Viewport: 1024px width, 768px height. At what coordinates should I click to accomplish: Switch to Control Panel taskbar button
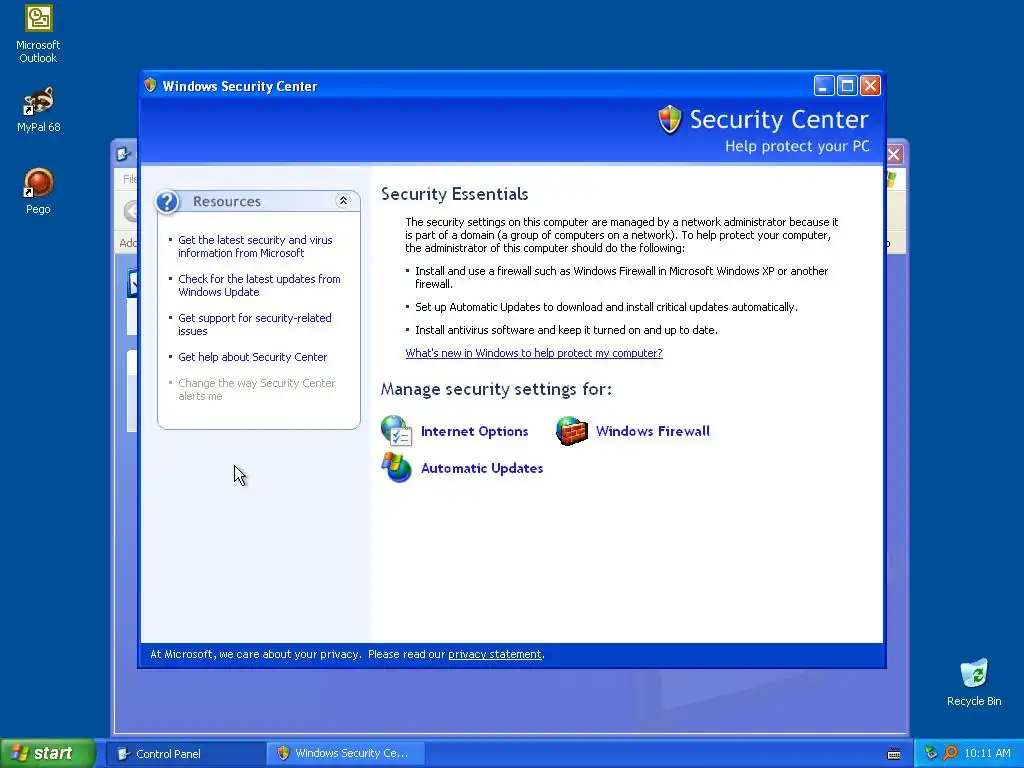(185, 754)
